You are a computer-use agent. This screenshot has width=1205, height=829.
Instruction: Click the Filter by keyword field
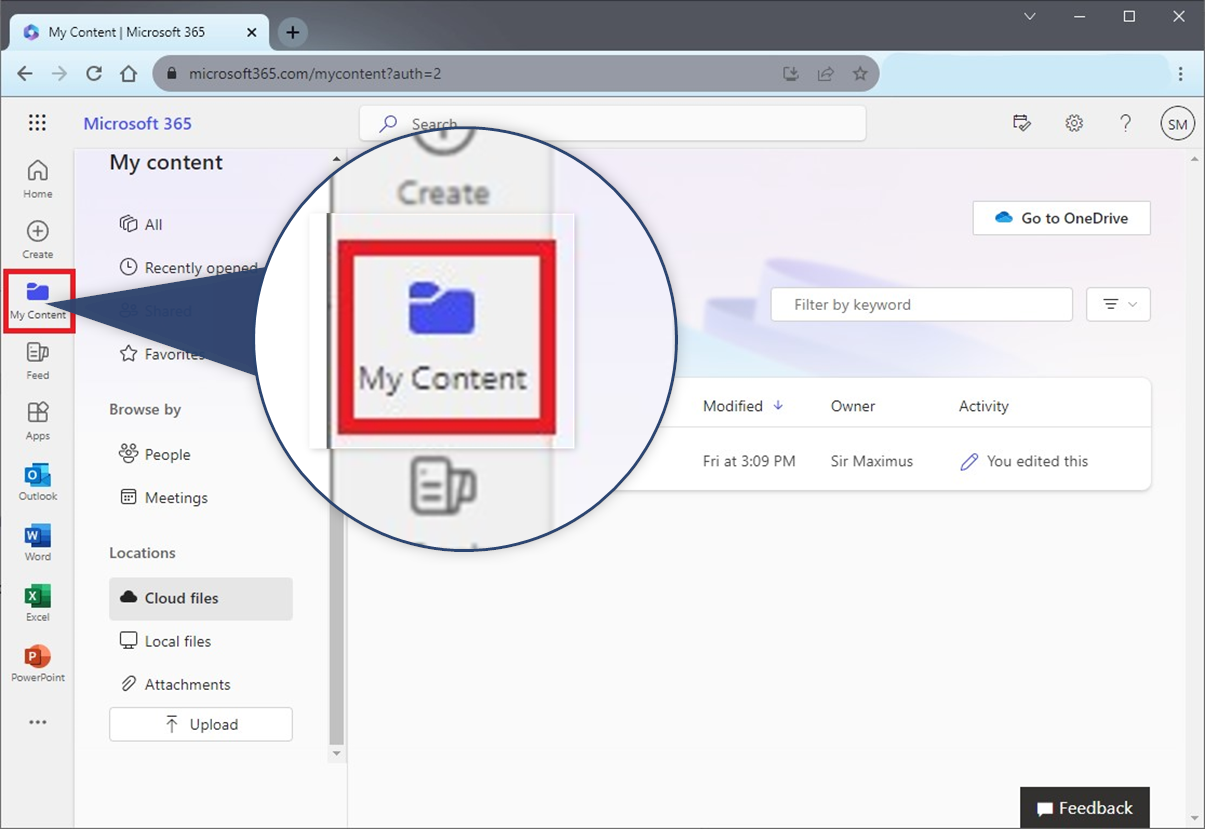920,305
